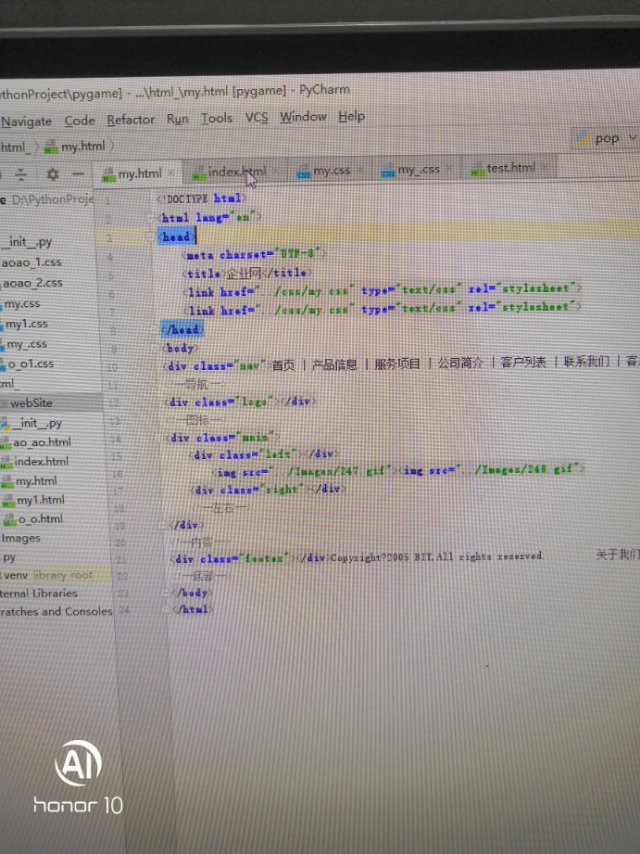Screen dimensions: 640x854
Task: Open the pop run configuration dropdown
Action: [x=606, y=138]
